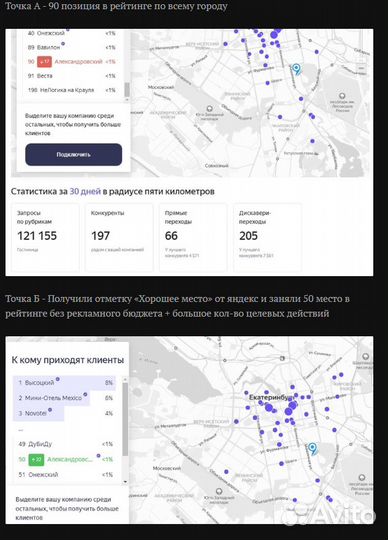Click the gray park marker at upper map's right
The height and width of the screenshot is (540, 388).
tap(342, 96)
